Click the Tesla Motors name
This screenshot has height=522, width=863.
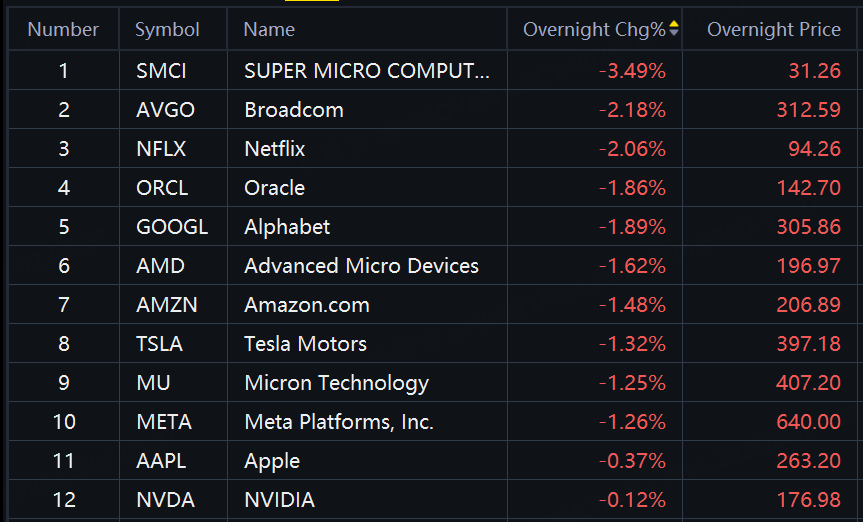(305, 344)
